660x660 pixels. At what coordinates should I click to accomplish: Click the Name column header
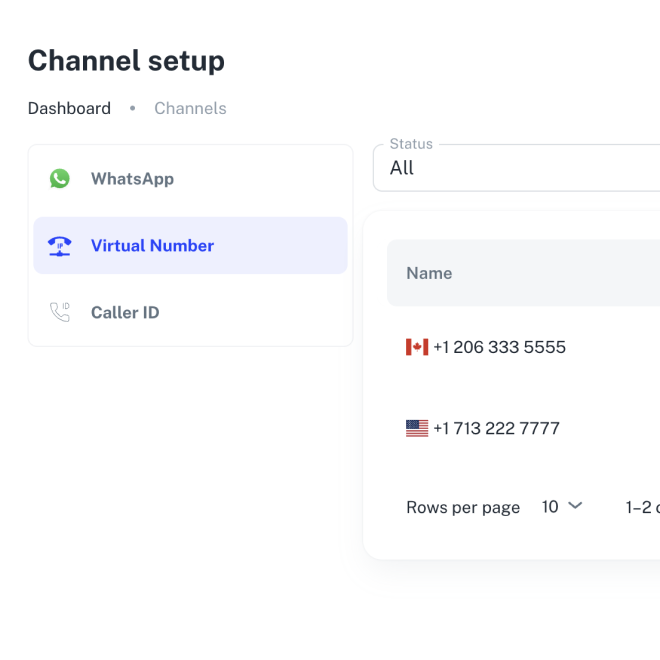point(429,273)
